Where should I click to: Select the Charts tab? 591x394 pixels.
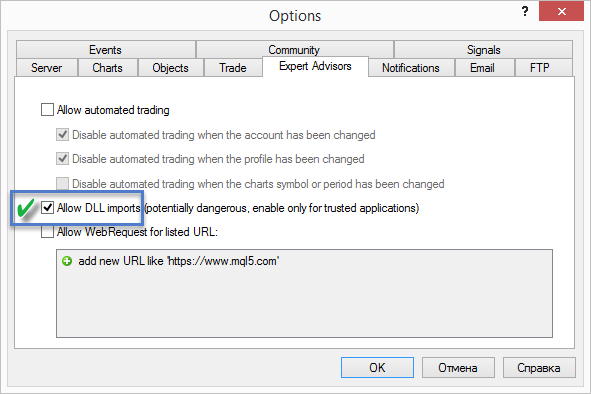(x=107, y=68)
